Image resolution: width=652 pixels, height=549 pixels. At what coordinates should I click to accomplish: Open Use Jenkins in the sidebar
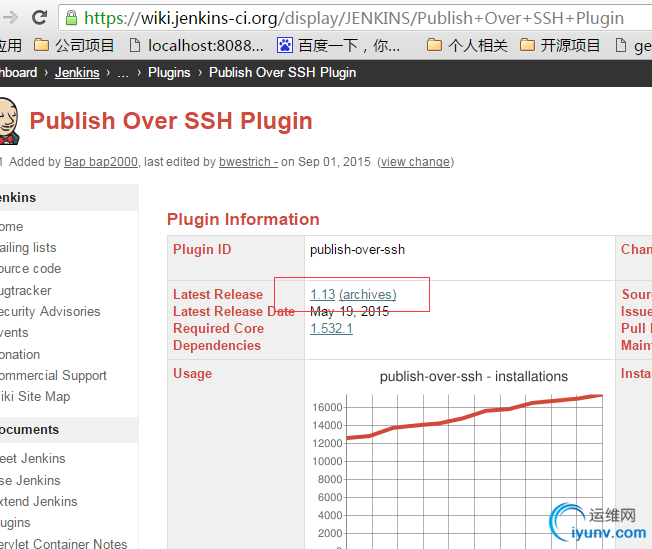(x=30, y=480)
